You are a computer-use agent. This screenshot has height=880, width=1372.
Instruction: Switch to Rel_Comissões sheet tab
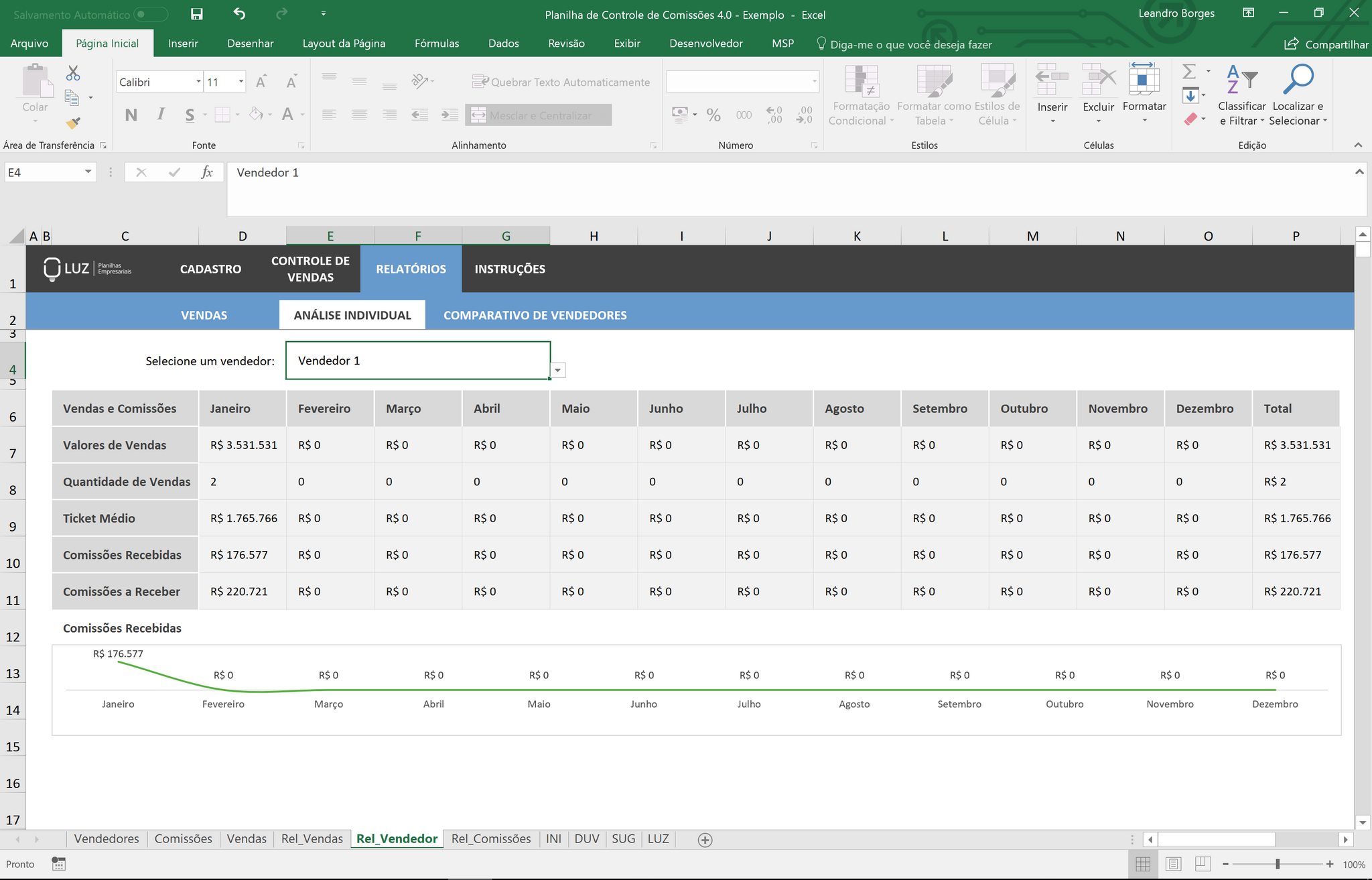pos(491,838)
